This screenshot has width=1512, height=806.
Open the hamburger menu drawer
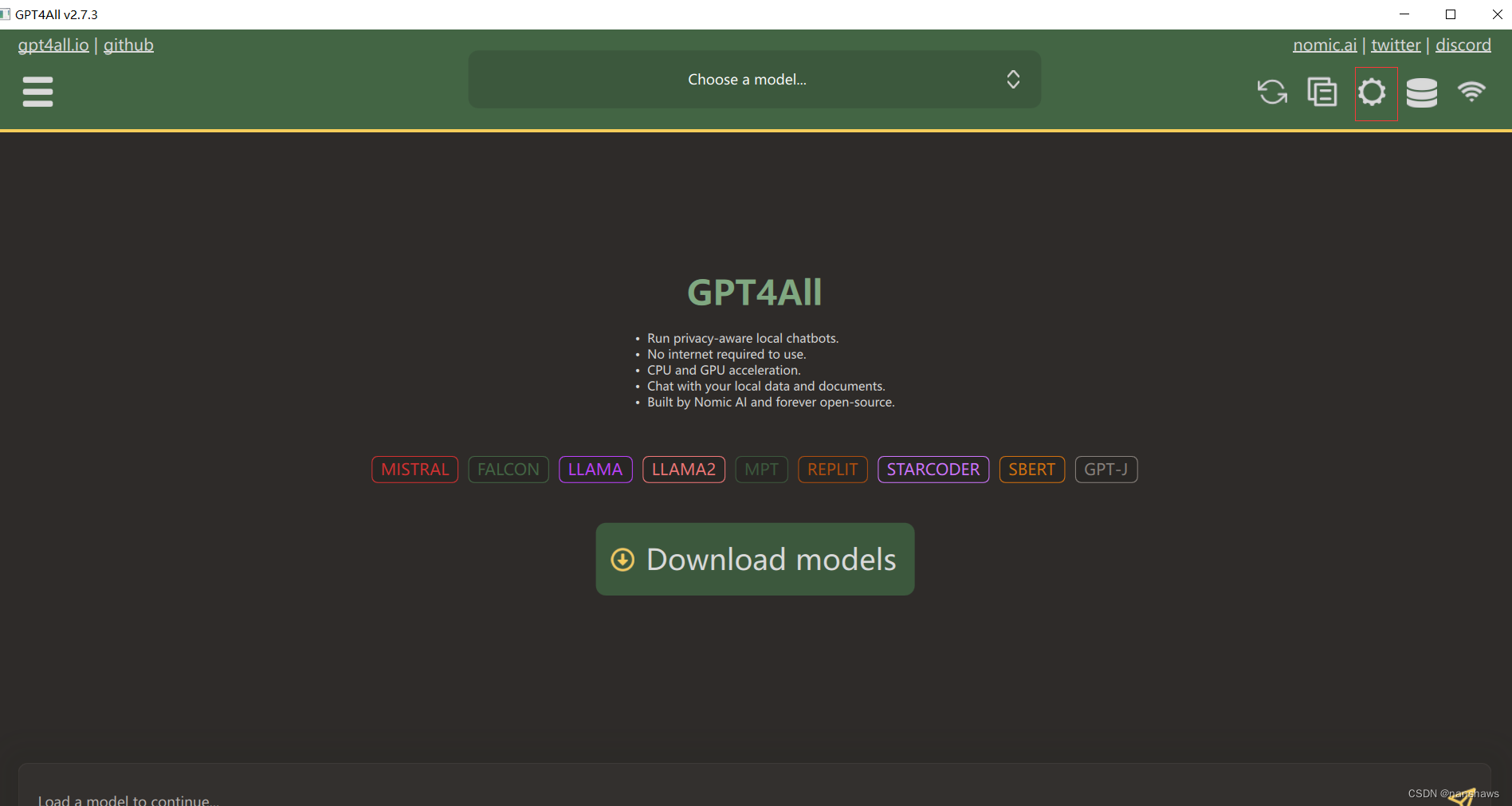click(x=37, y=92)
